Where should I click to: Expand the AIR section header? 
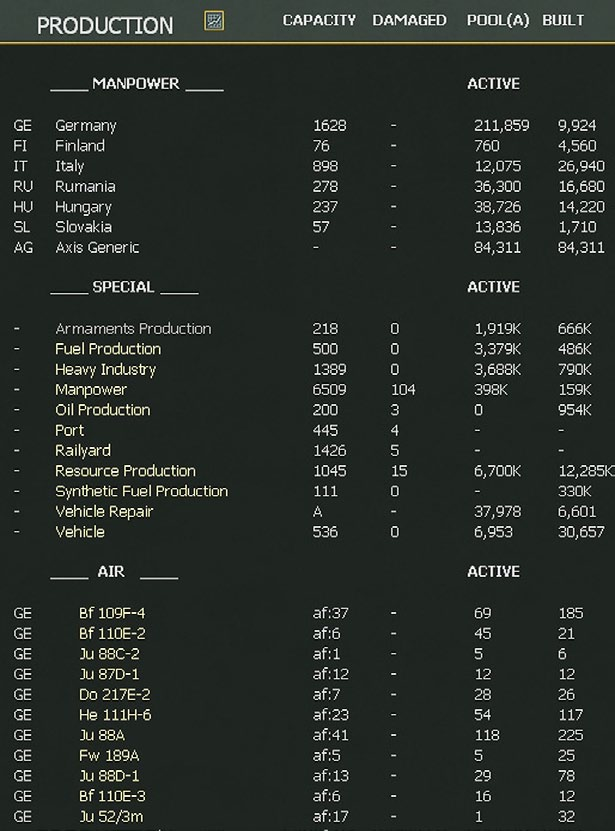coord(112,573)
